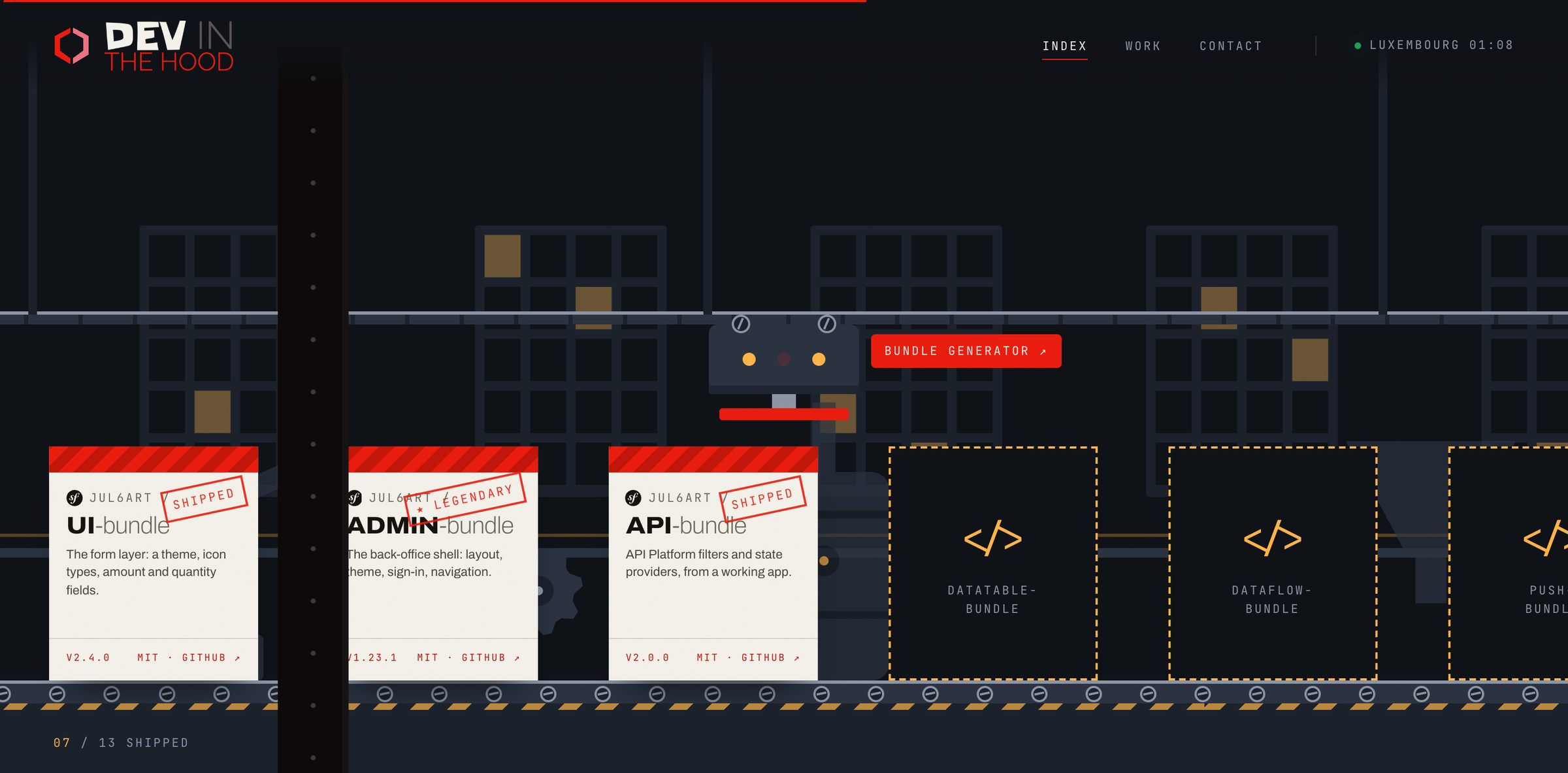The height and width of the screenshot is (773, 1568).
Task: Select the DATAFLOW-BUNDLE label
Action: [1272, 599]
